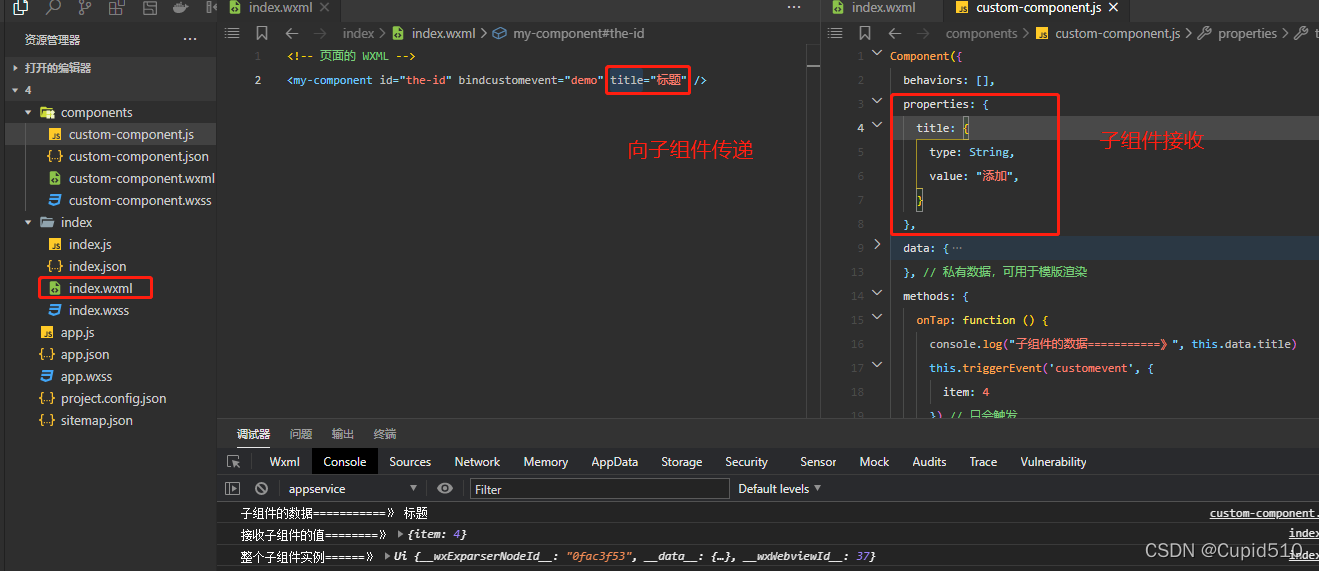This screenshot has height=571, width=1319.
Task: Switch to the Wxml debugger tab
Action: [x=284, y=462]
